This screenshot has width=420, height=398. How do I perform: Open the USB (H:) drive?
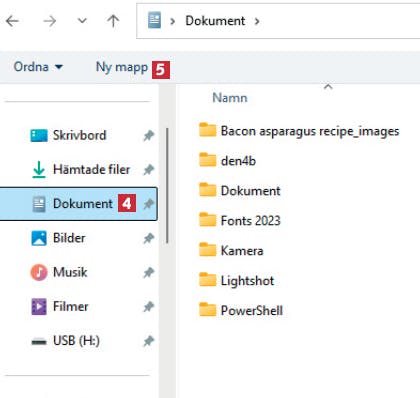tap(76, 341)
